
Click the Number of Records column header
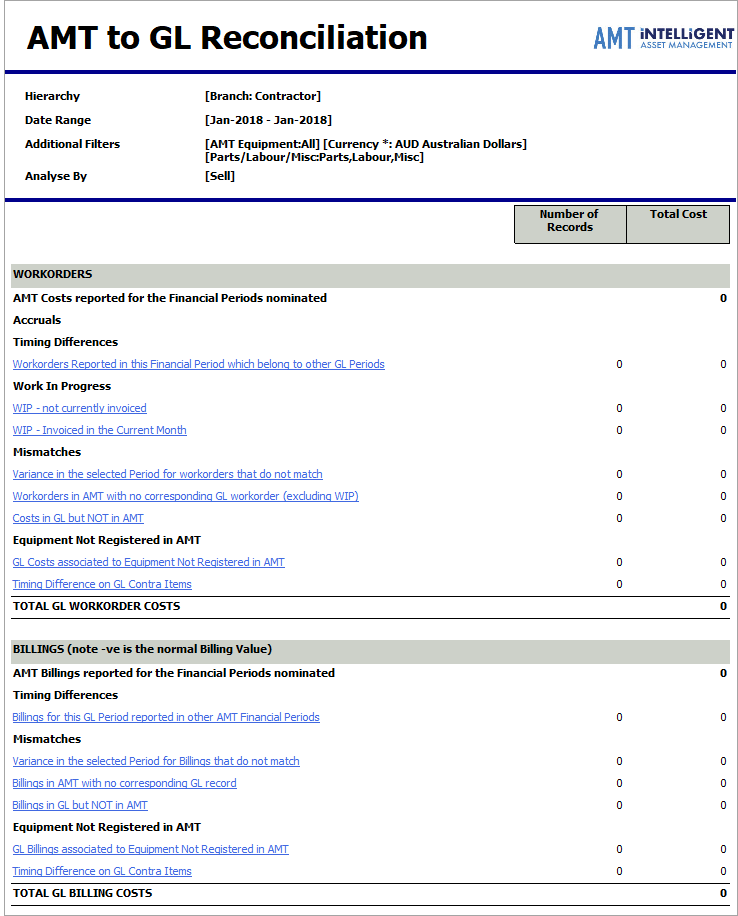click(569, 221)
